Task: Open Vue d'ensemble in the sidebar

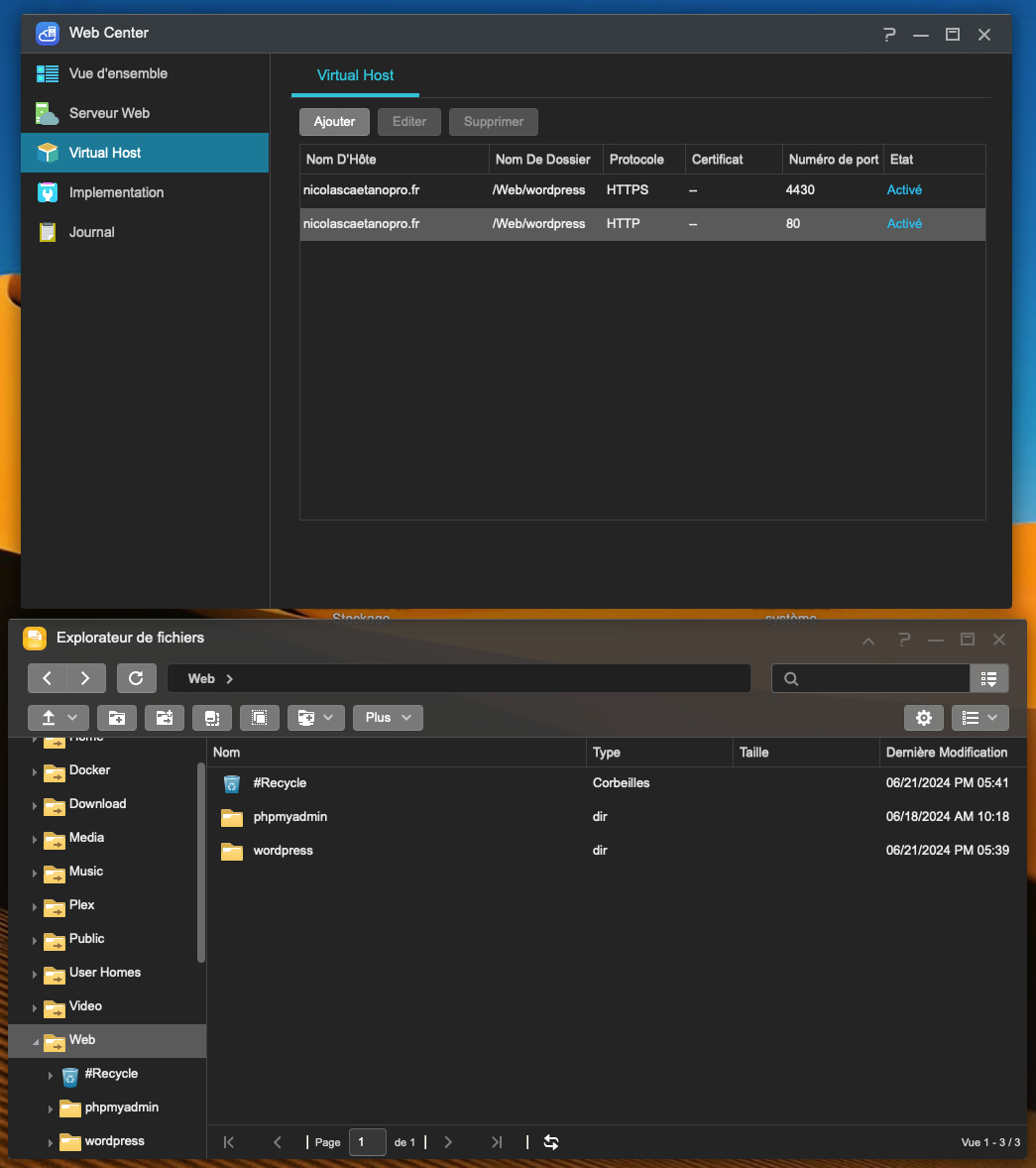Action: point(117,73)
